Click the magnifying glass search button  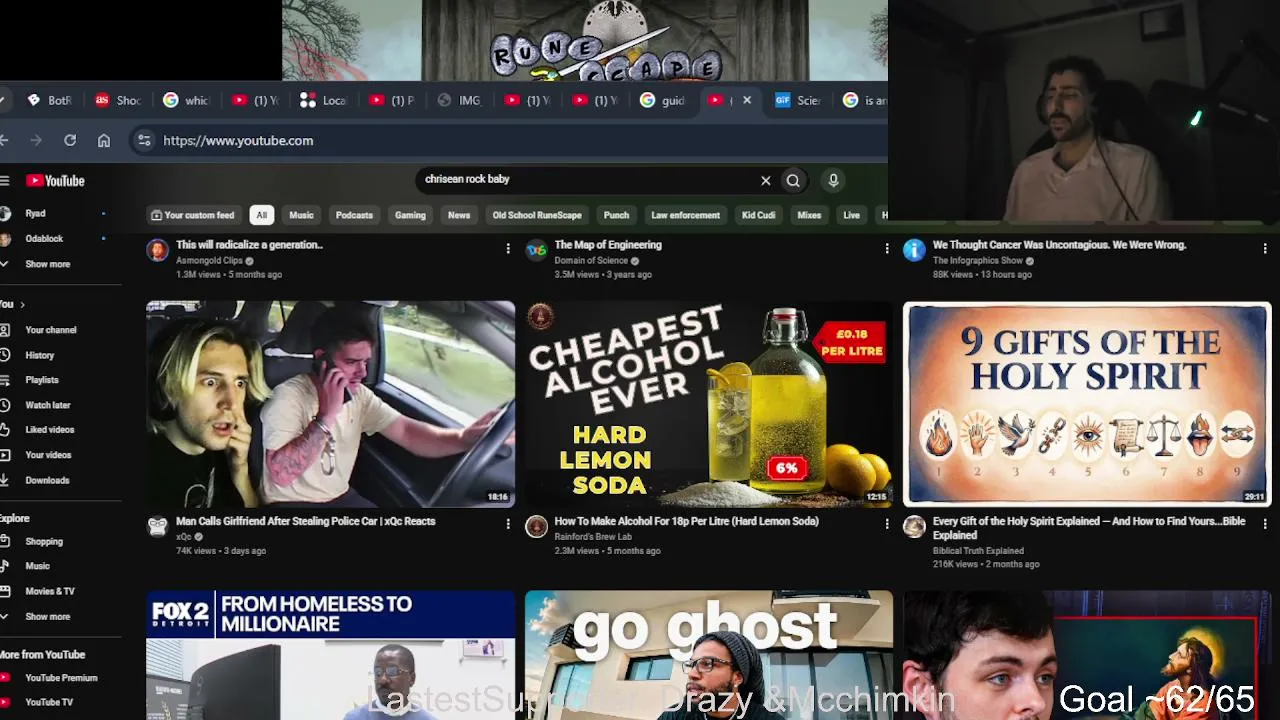pyautogui.click(x=793, y=181)
